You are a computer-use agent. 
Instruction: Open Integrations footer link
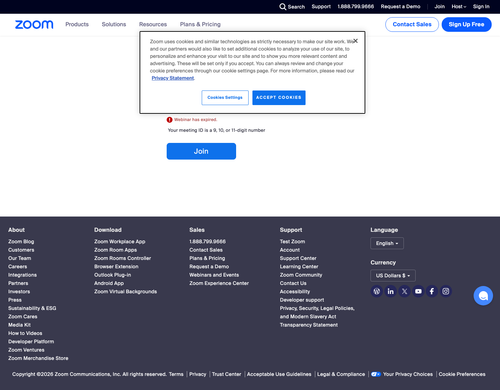point(22,275)
